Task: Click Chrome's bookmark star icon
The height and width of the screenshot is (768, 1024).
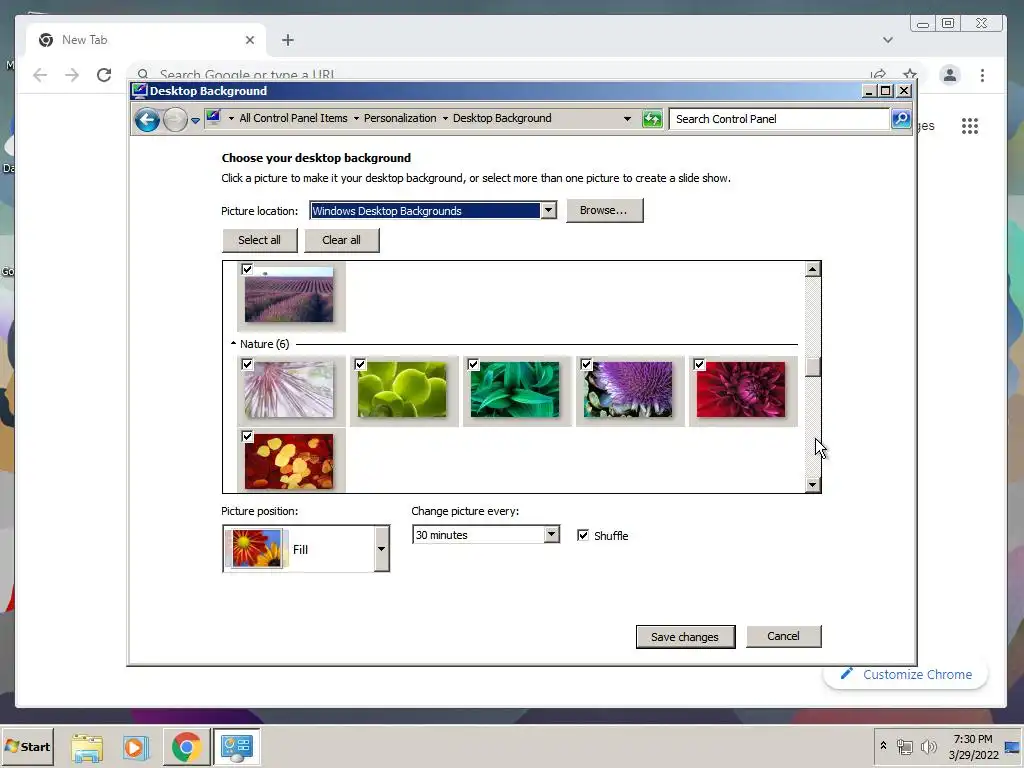Action: click(910, 74)
